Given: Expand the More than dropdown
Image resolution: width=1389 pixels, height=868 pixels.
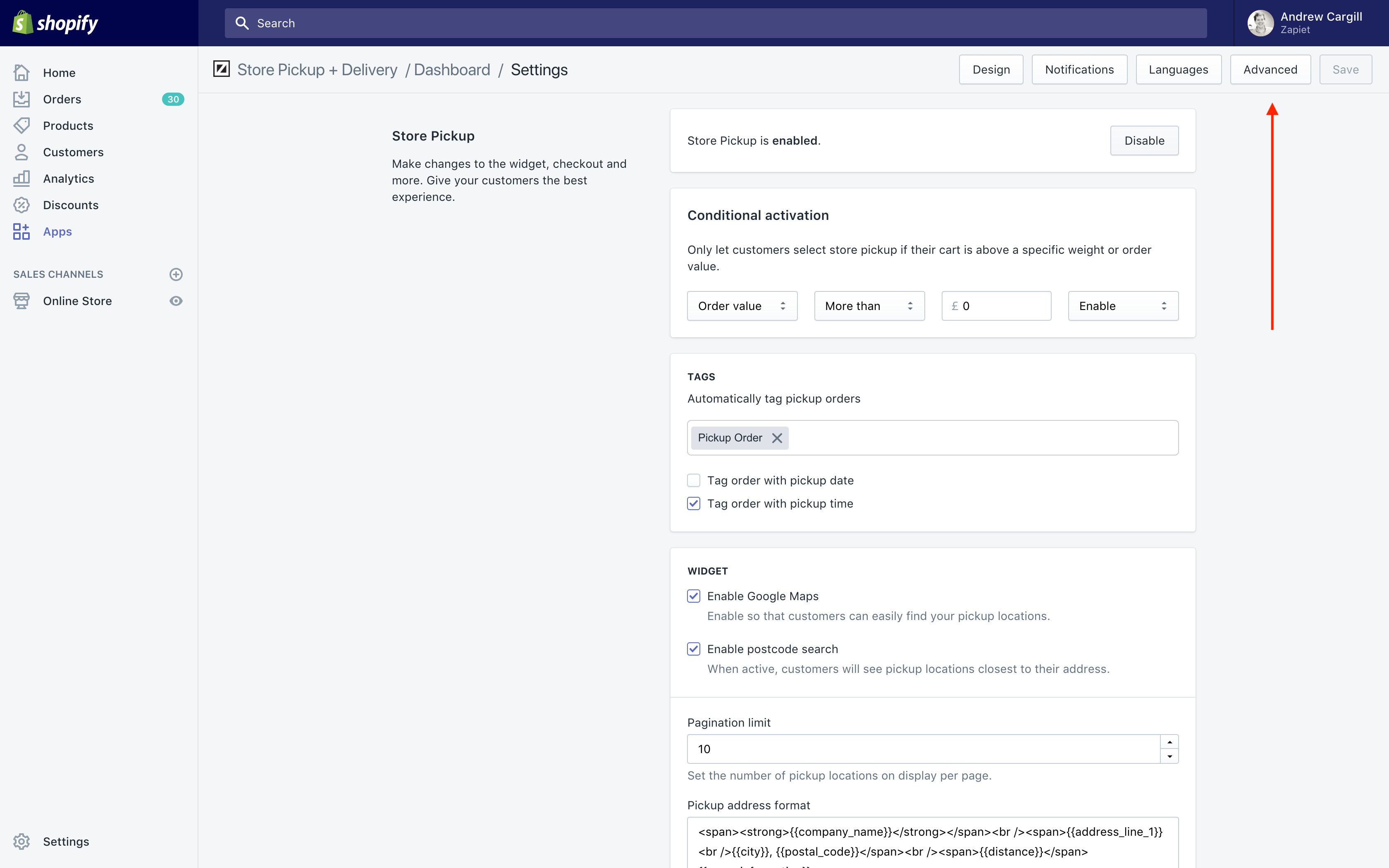Looking at the screenshot, I should click(869, 306).
